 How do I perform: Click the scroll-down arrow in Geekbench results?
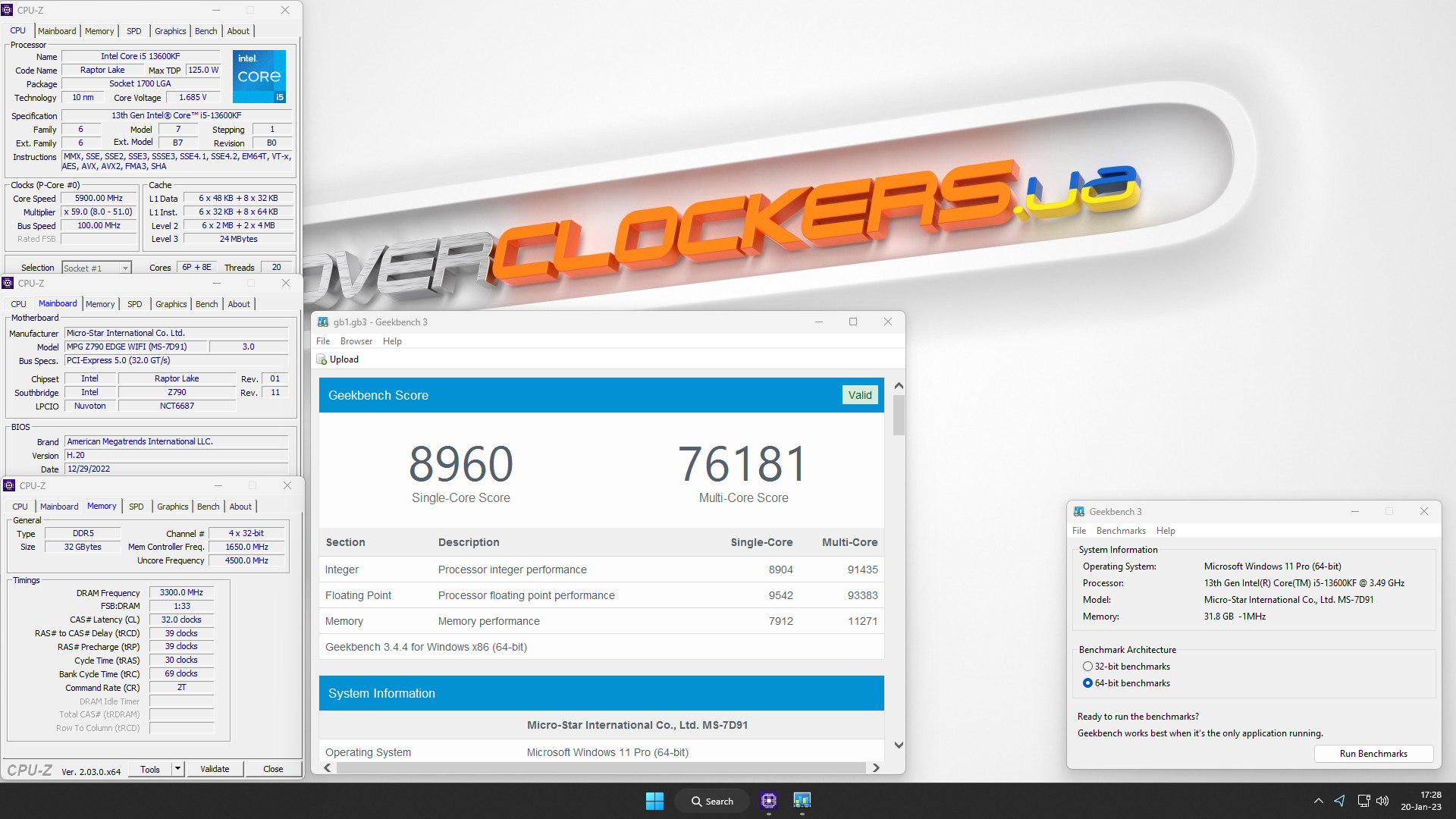[x=899, y=745]
